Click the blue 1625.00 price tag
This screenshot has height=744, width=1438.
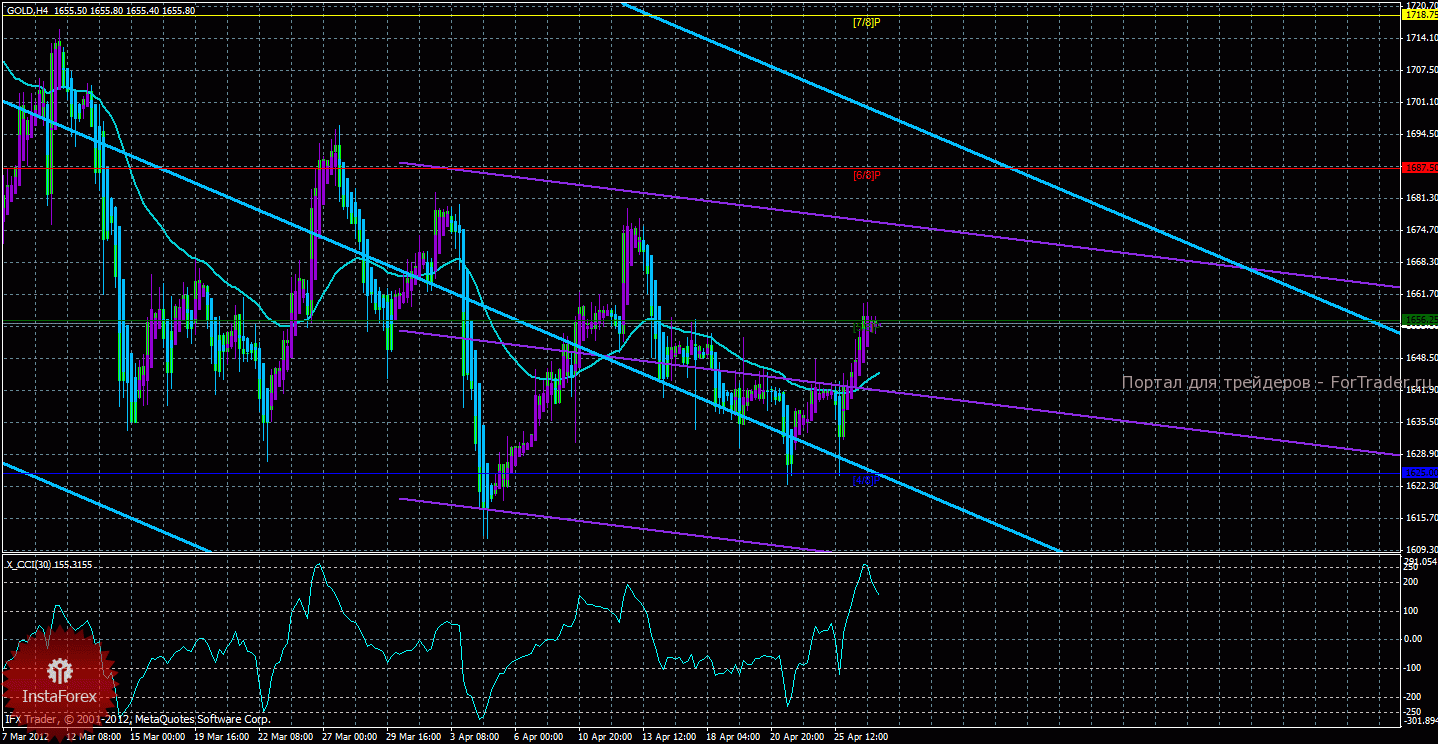point(1419,473)
